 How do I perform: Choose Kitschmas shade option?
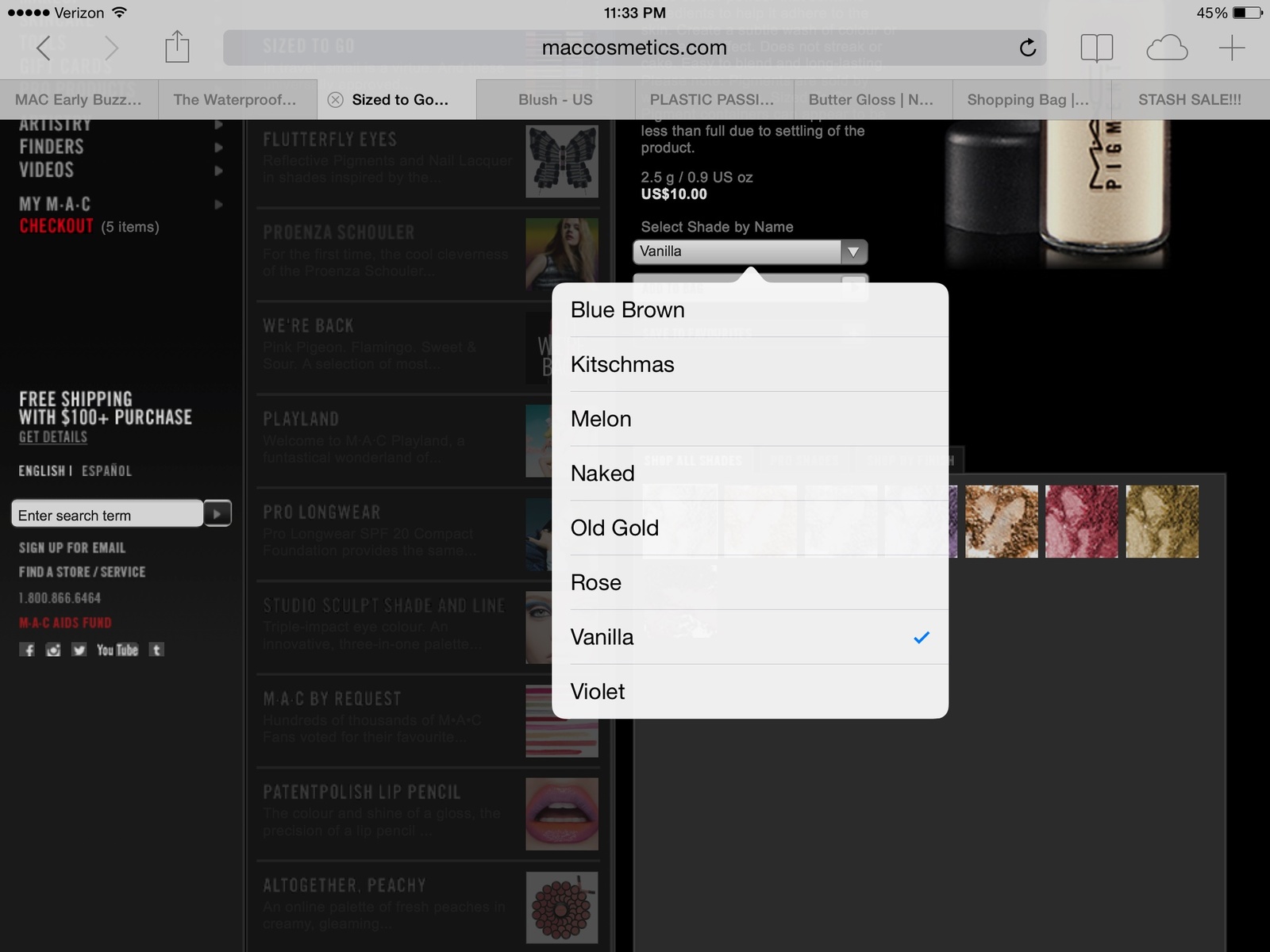pos(750,364)
